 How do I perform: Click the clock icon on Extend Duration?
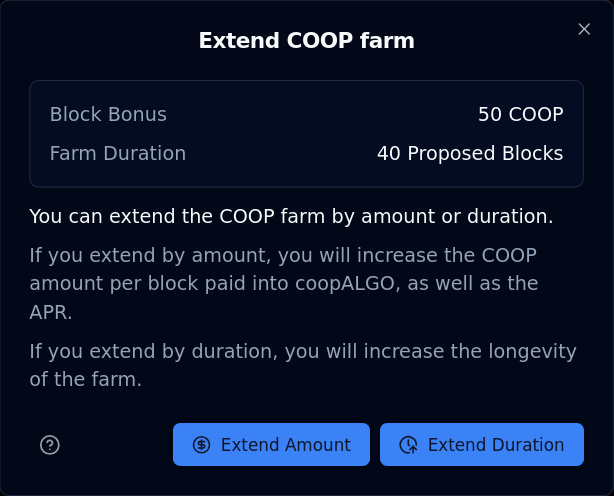pos(408,445)
